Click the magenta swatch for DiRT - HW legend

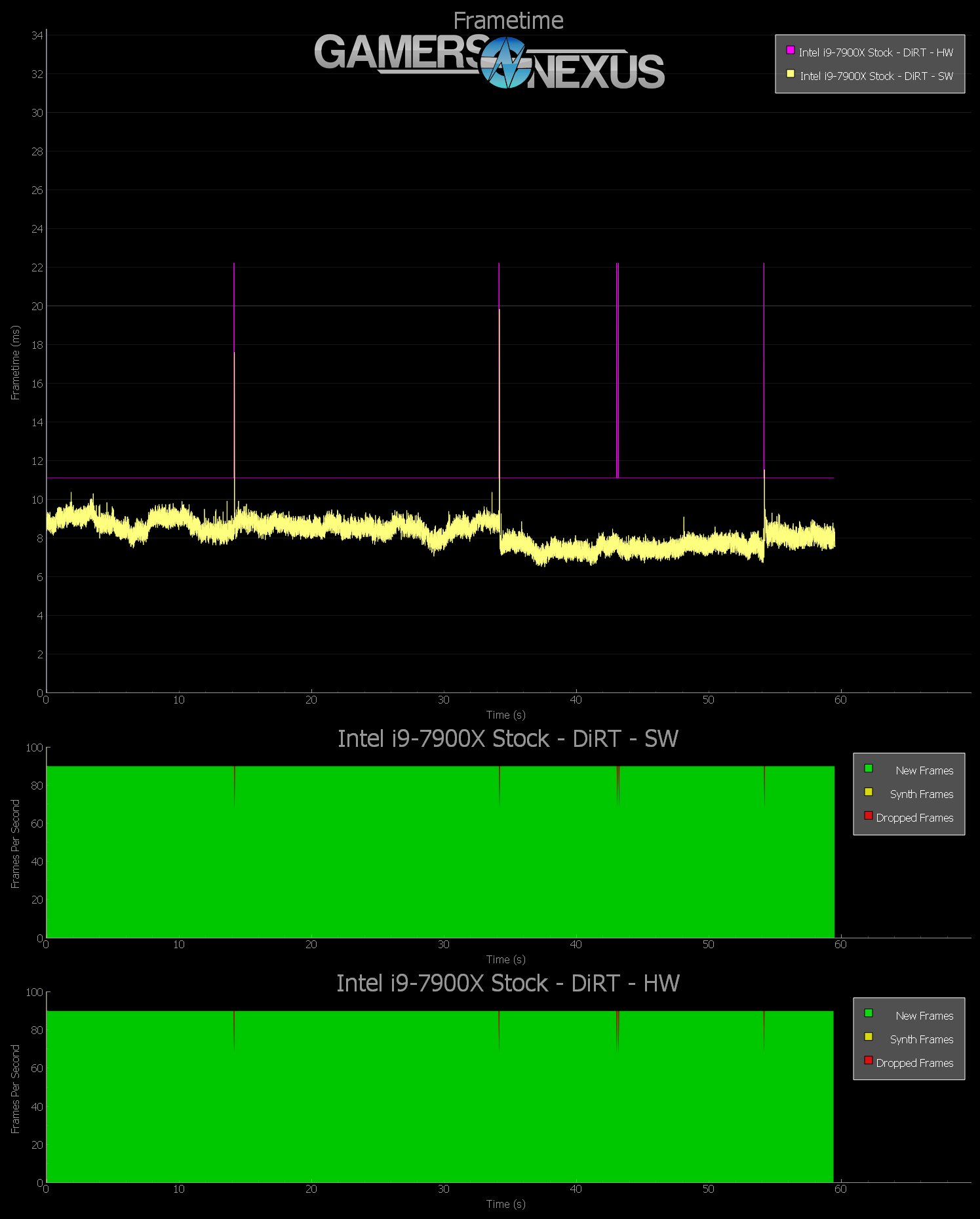(x=791, y=50)
